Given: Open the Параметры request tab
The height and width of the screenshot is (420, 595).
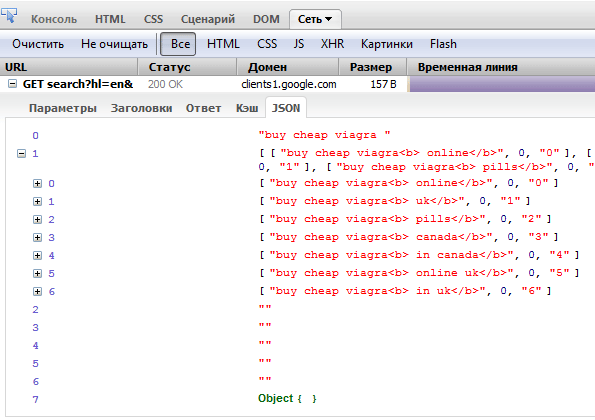Looking at the screenshot, I should [x=63, y=108].
